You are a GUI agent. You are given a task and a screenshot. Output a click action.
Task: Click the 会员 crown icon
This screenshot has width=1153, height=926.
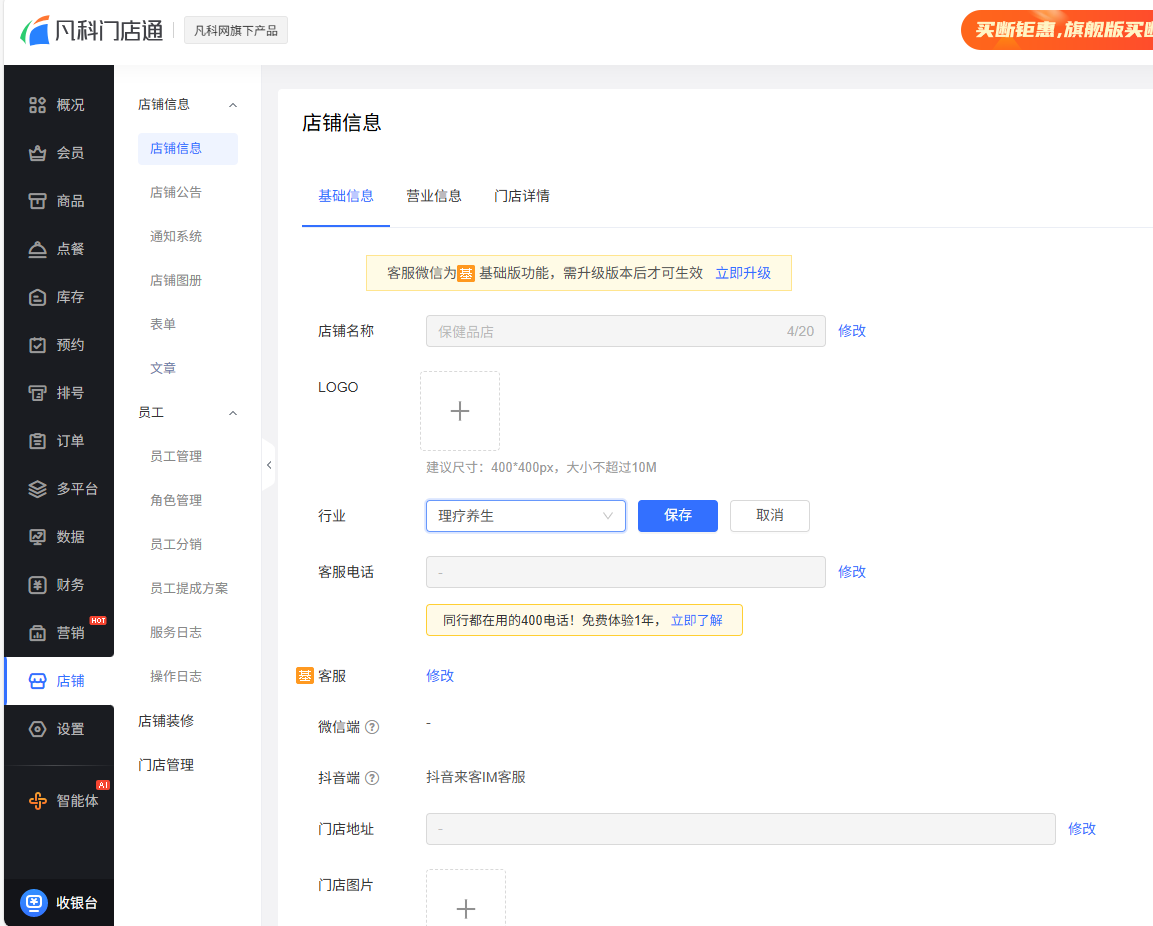37,153
